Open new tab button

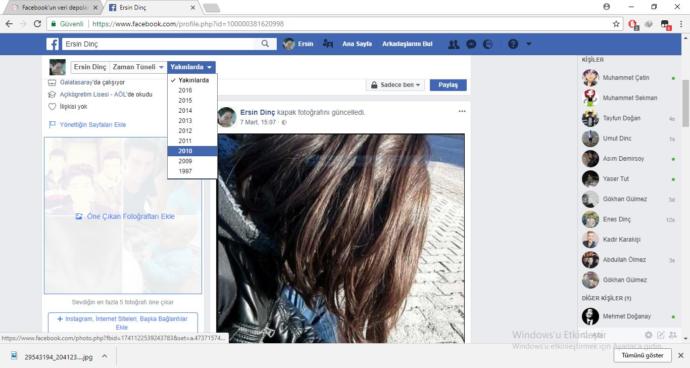tap(211, 7)
